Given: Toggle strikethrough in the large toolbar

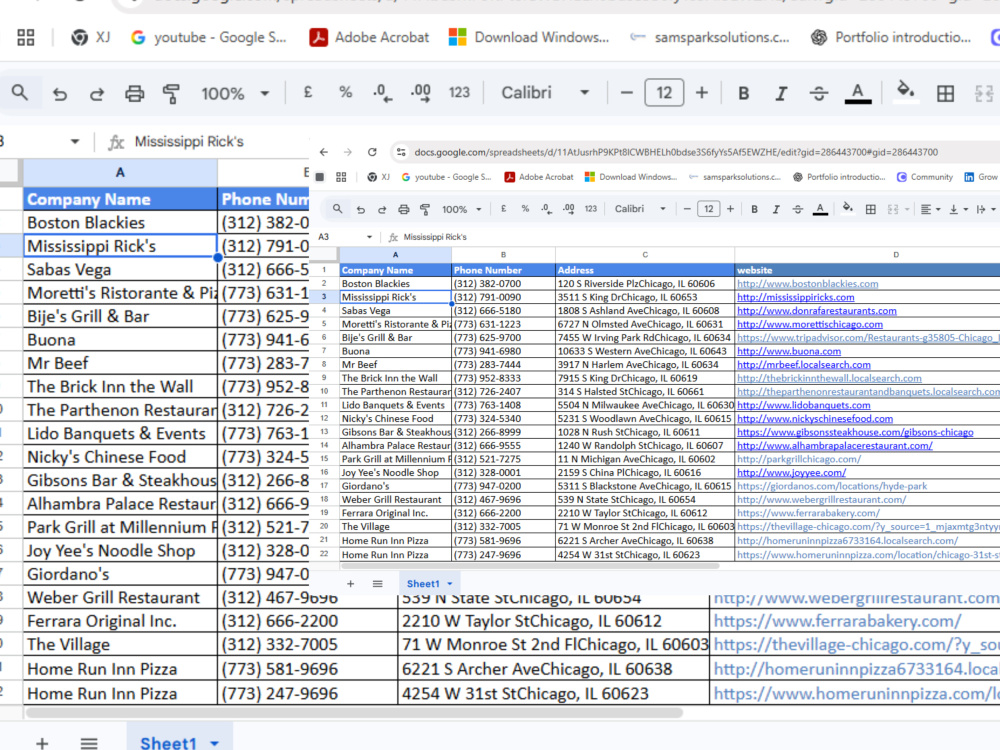Looking at the screenshot, I should (x=819, y=94).
